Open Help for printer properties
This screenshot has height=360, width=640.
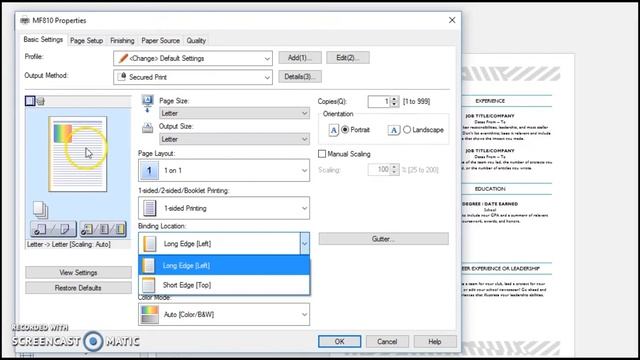pyautogui.click(x=435, y=341)
